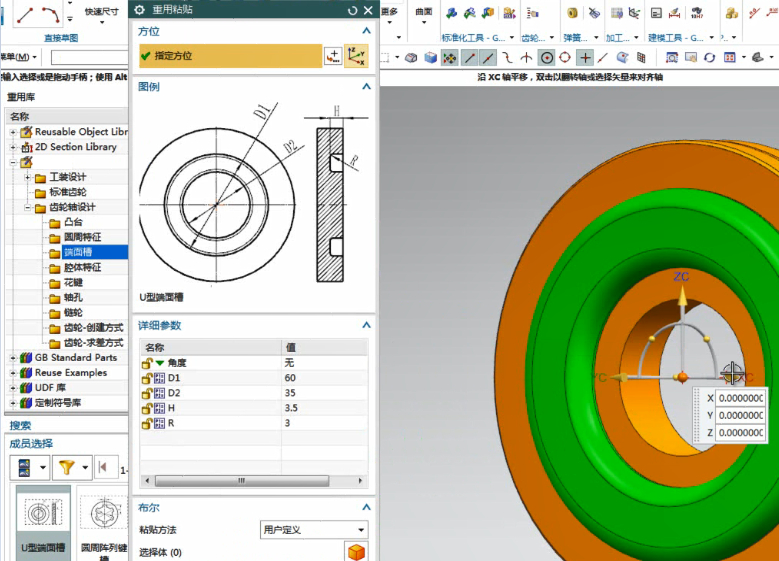The height and width of the screenshot is (561, 779).
Task: Click the YC axis arrow handle
Action: click(x=619, y=378)
